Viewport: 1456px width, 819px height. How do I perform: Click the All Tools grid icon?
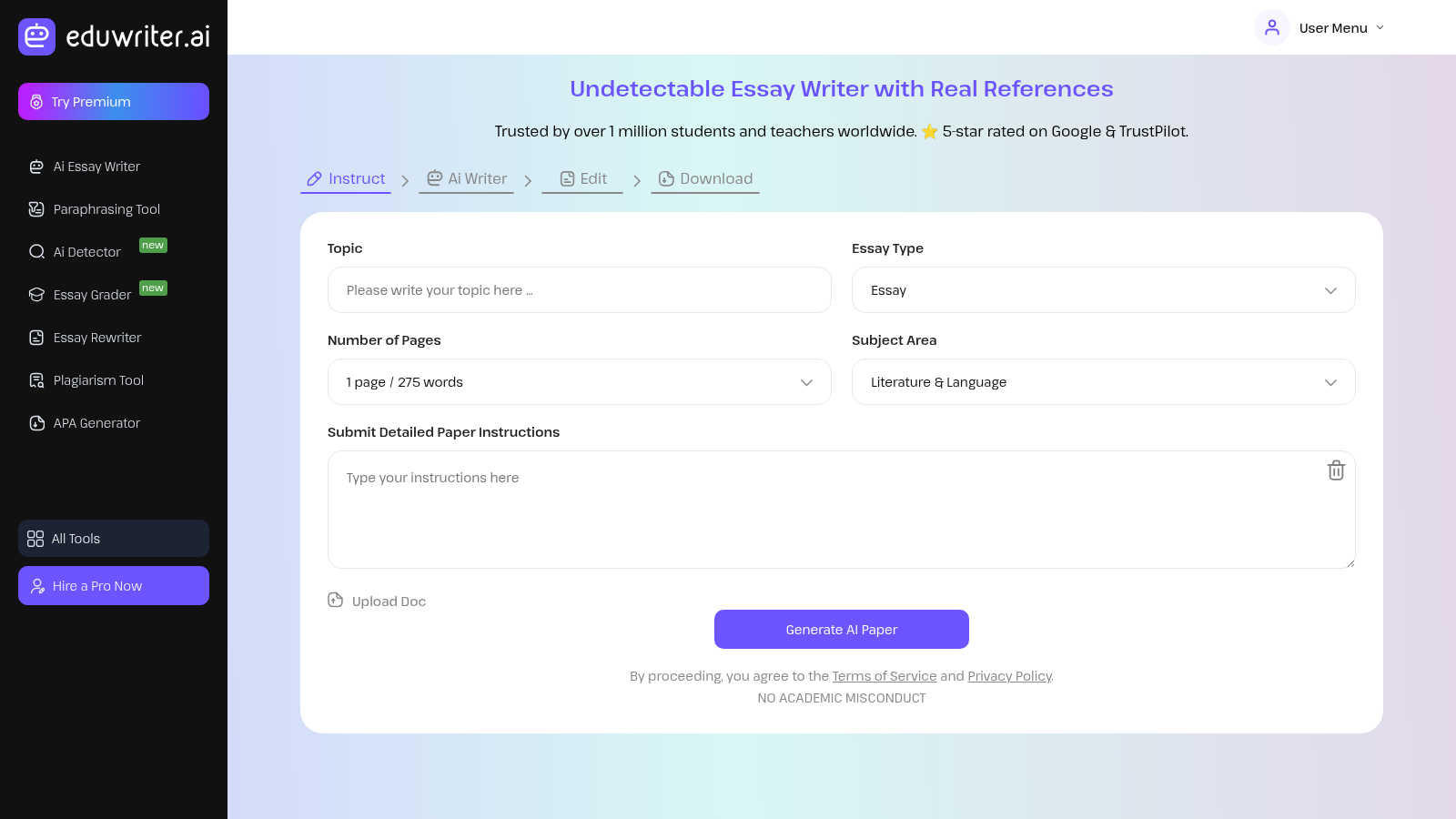point(35,539)
